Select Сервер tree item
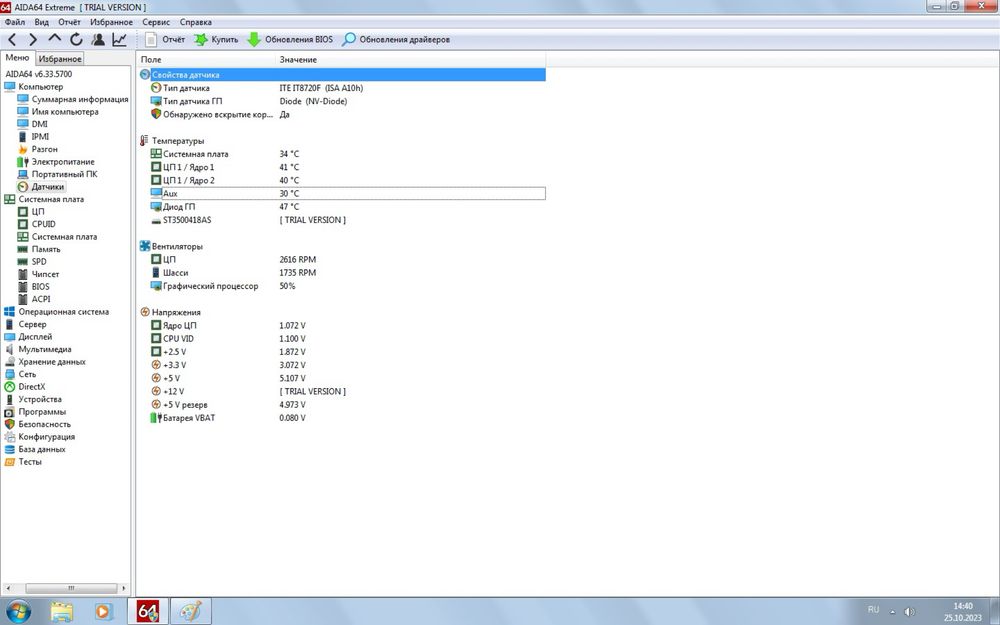 click(x=26, y=324)
